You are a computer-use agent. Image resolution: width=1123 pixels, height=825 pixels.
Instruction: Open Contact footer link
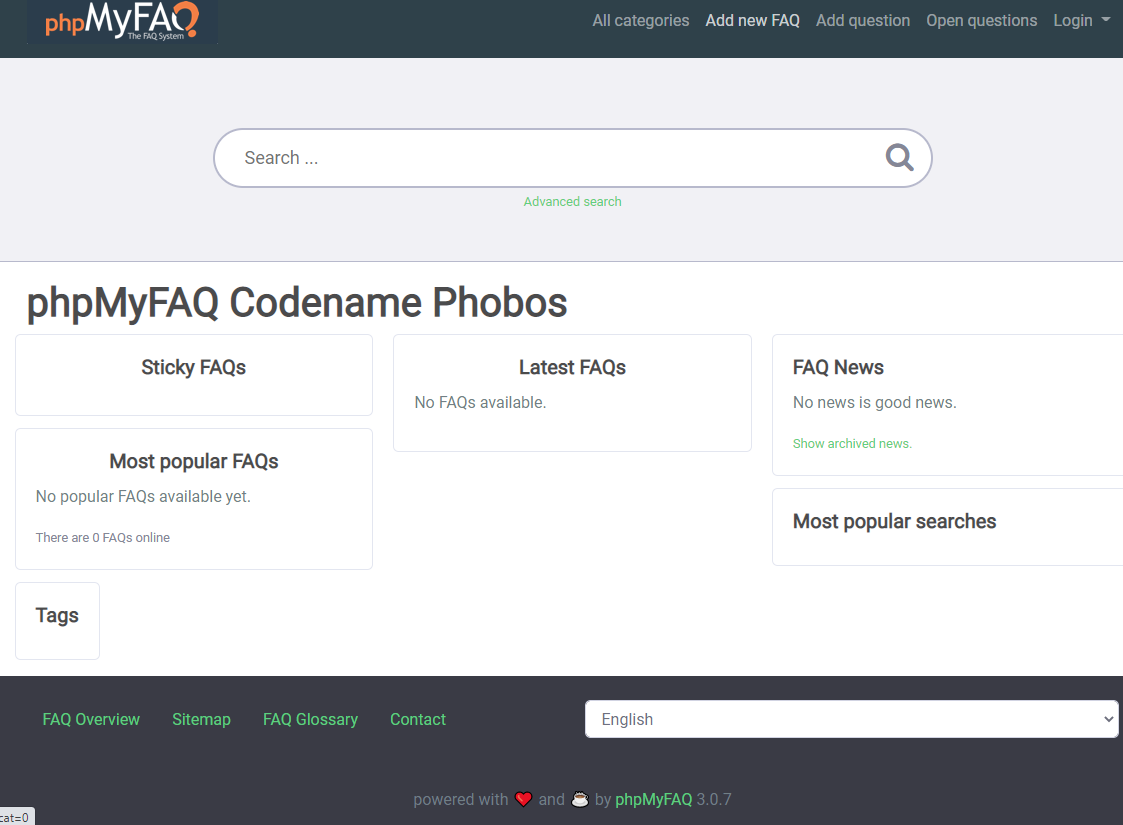418,719
